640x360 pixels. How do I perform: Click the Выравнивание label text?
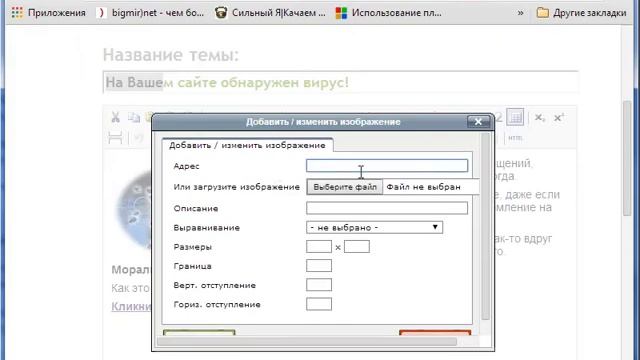tap(207, 228)
